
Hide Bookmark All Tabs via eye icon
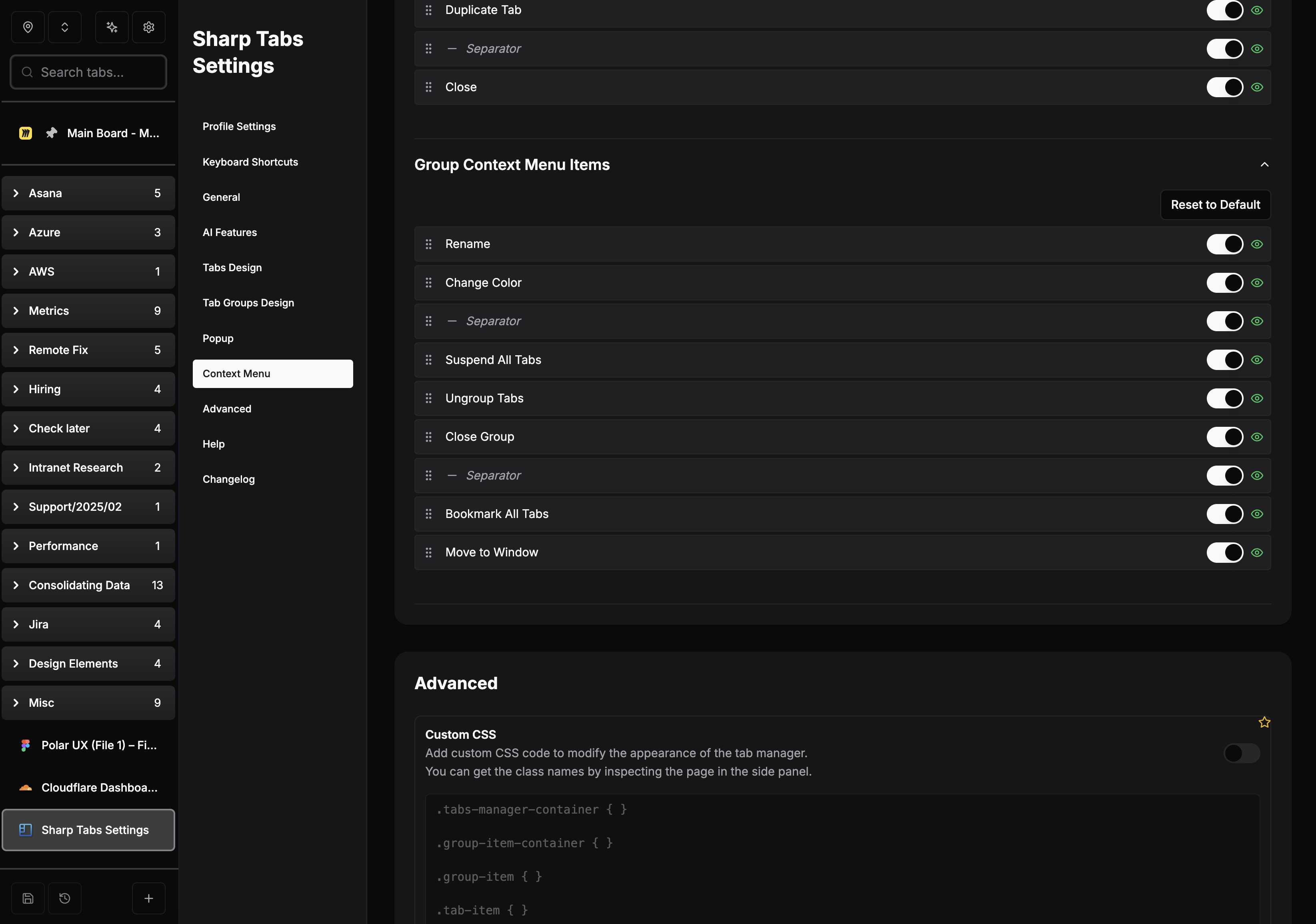pyautogui.click(x=1256, y=514)
